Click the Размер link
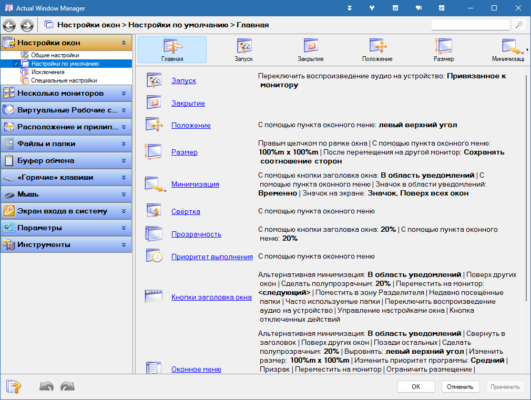531x400 pixels. [184, 152]
